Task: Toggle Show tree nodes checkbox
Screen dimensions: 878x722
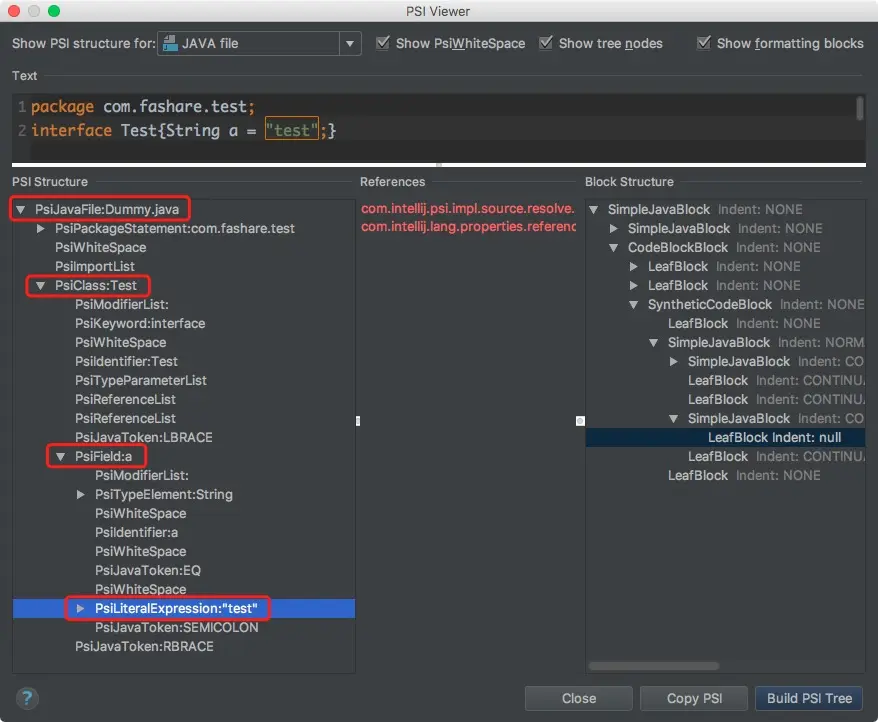Action: tap(545, 43)
